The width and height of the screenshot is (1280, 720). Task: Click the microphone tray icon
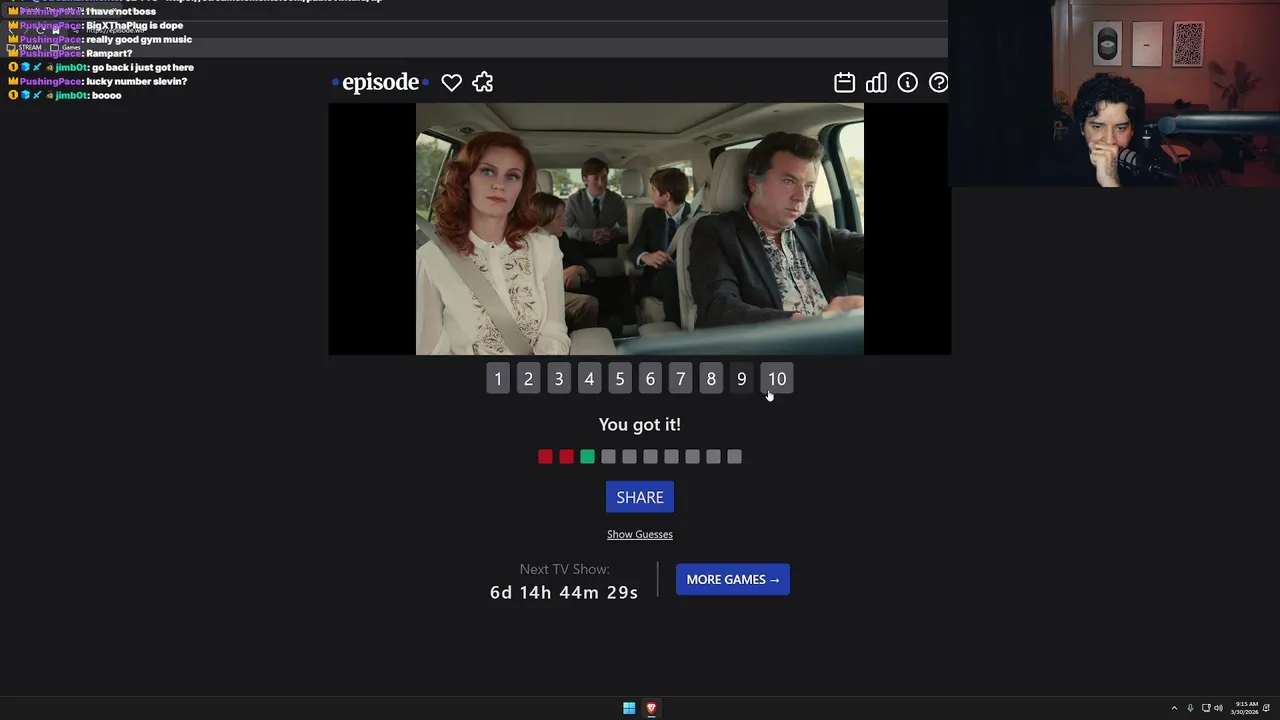coord(1190,708)
